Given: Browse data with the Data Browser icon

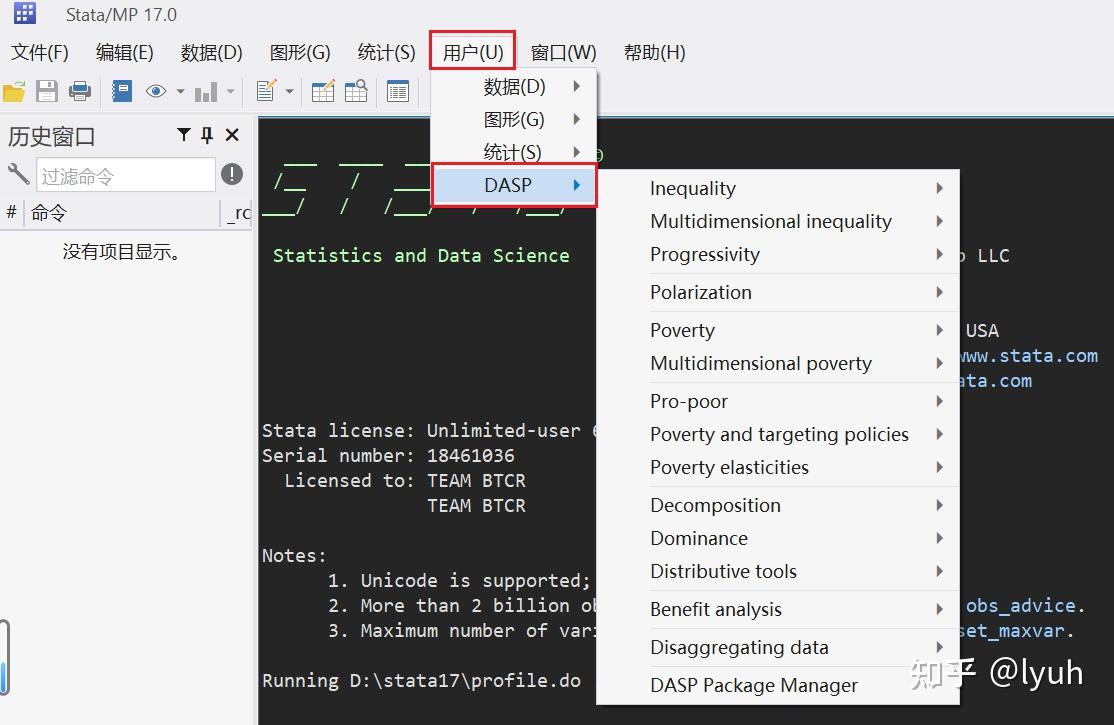Looking at the screenshot, I should click(356, 90).
